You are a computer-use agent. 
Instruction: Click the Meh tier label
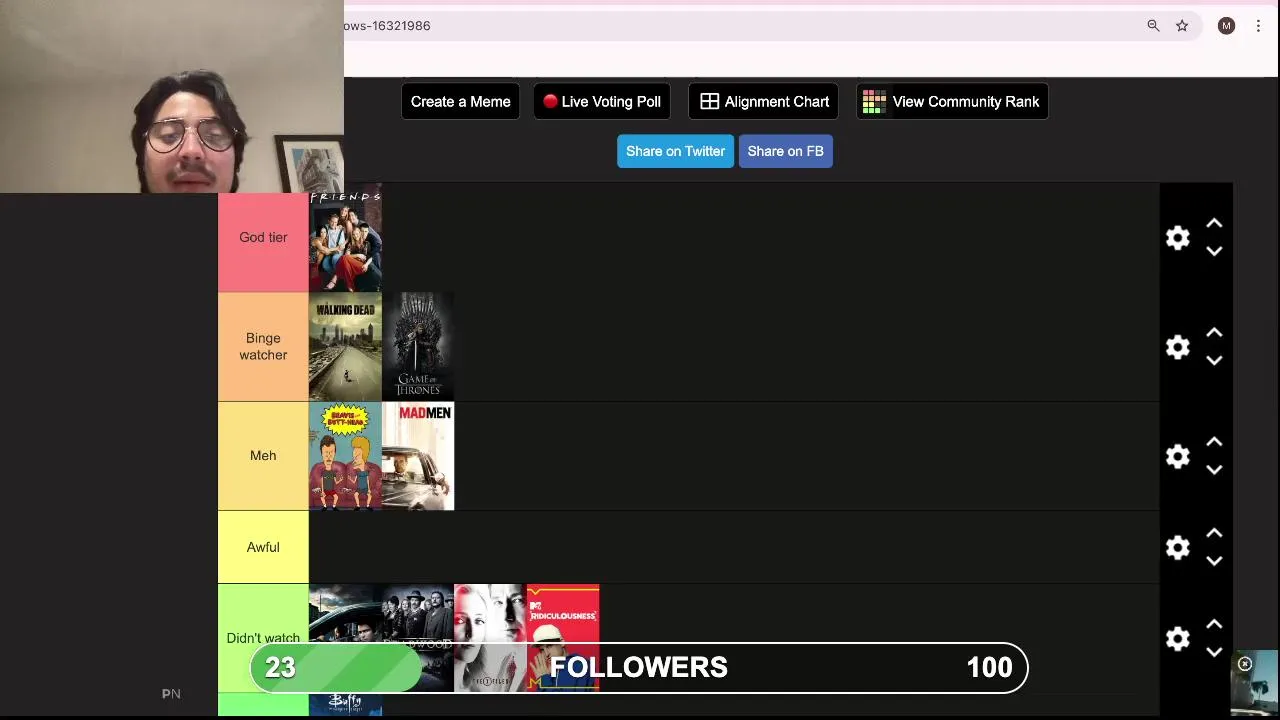(x=263, y=456)
